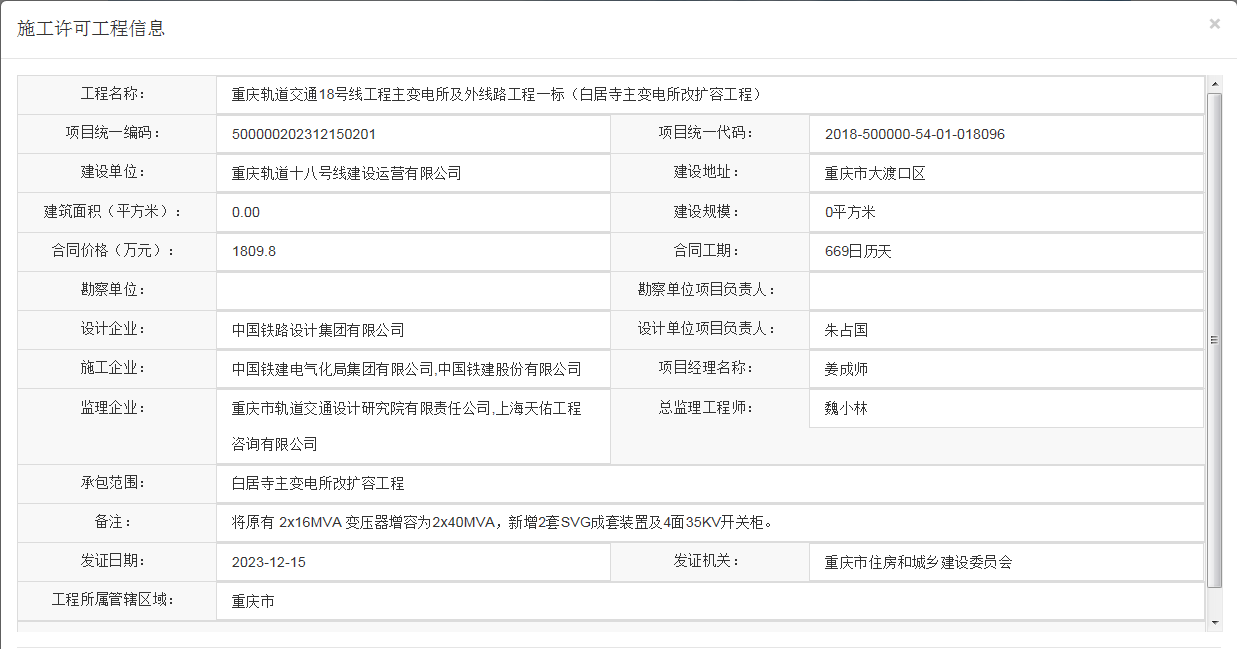Screen dimensions: 1237x649
Task: Click the 承包范围 label
Action: click(114, 482)
